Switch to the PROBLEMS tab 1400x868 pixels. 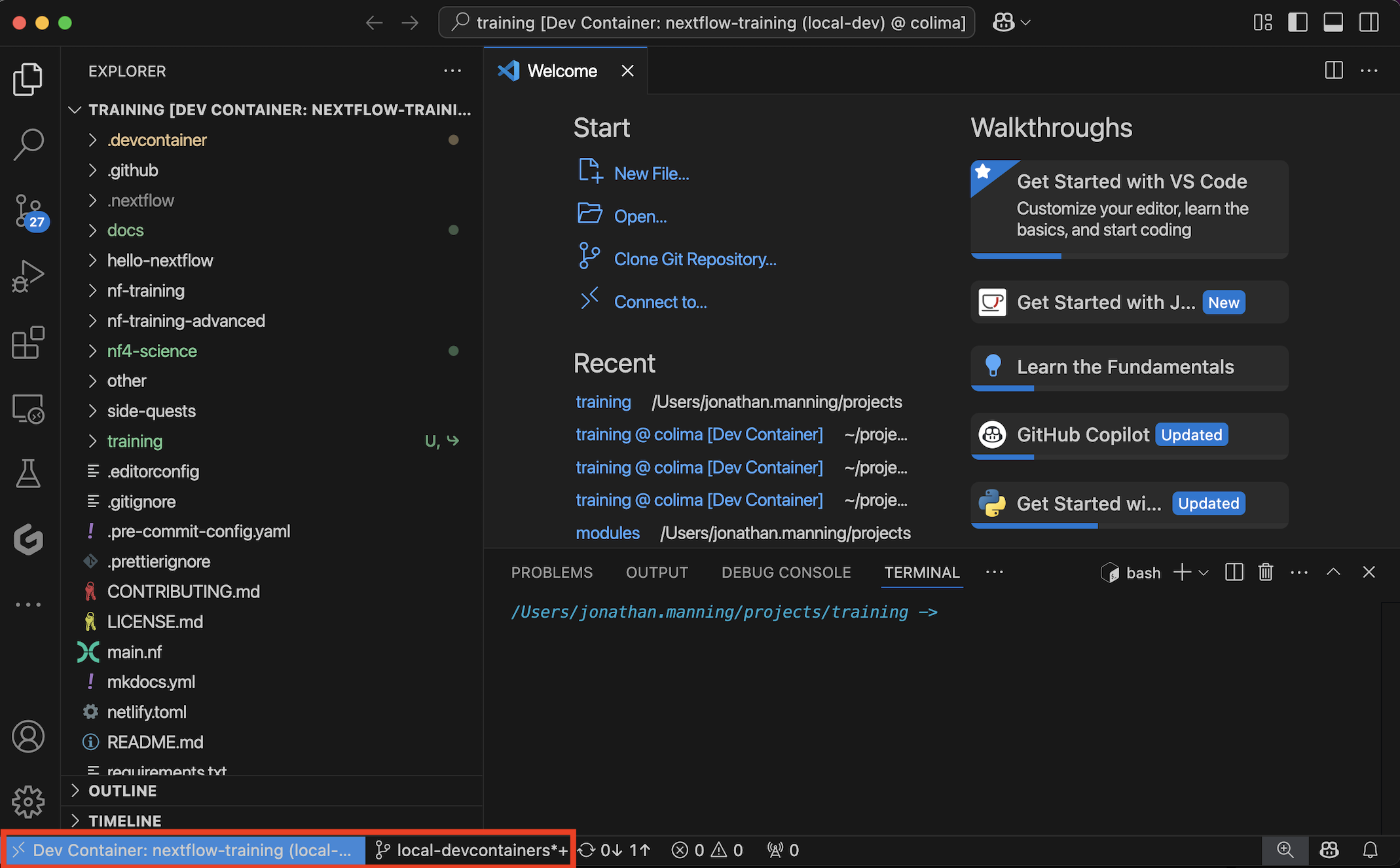coord(551,572)
